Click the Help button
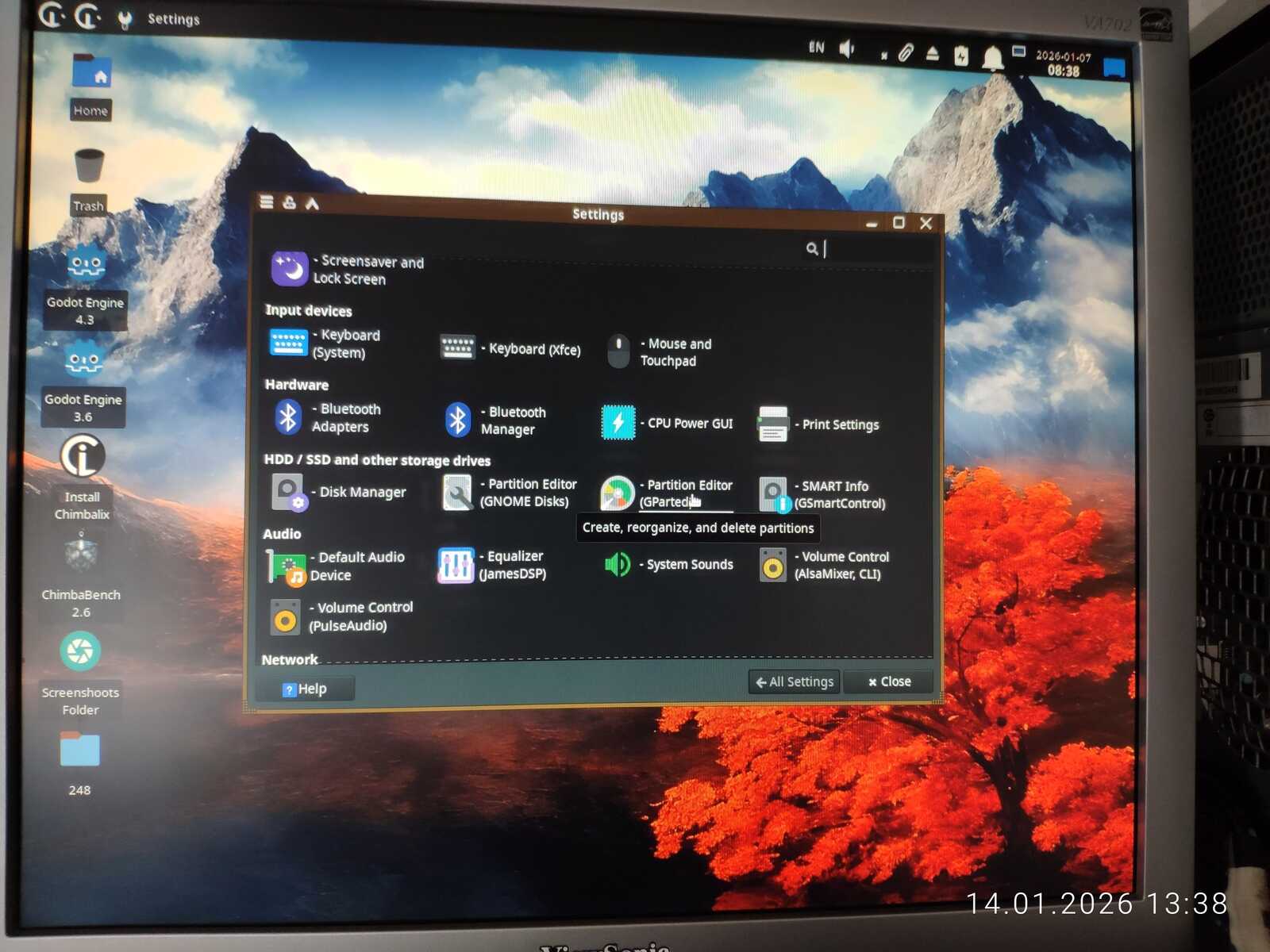The width and height of the screenshot is (1270, 952). click(x=306, y=689)
